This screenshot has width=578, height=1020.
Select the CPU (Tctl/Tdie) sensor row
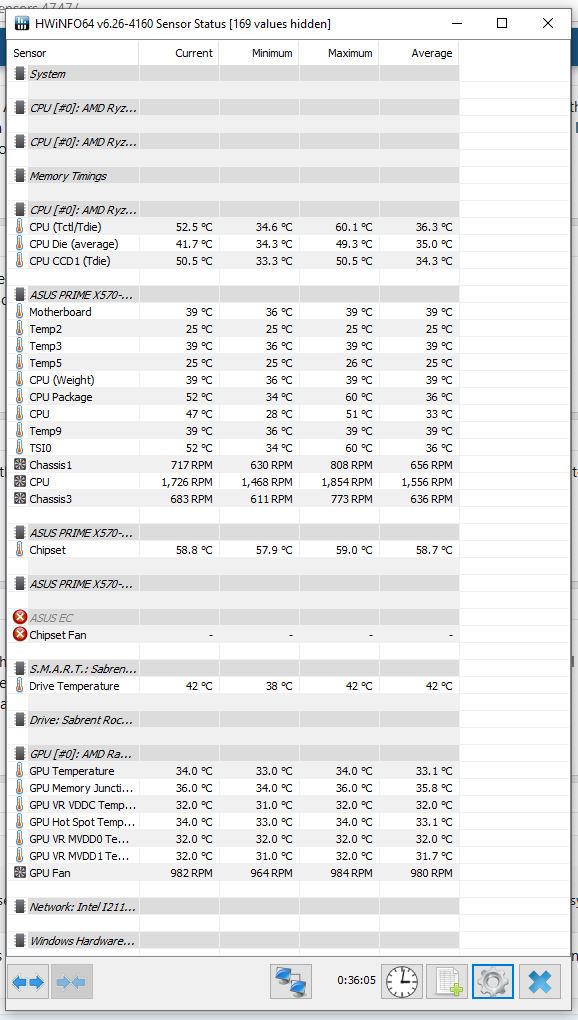coord(234,227)
